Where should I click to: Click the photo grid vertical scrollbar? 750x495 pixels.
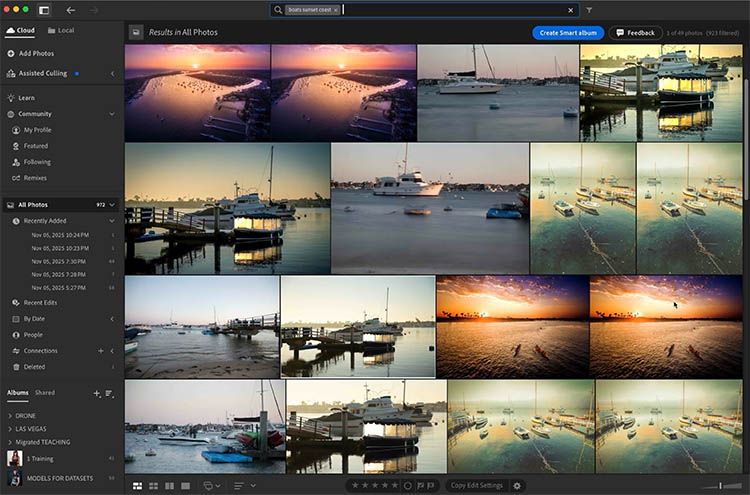[746, 139]
